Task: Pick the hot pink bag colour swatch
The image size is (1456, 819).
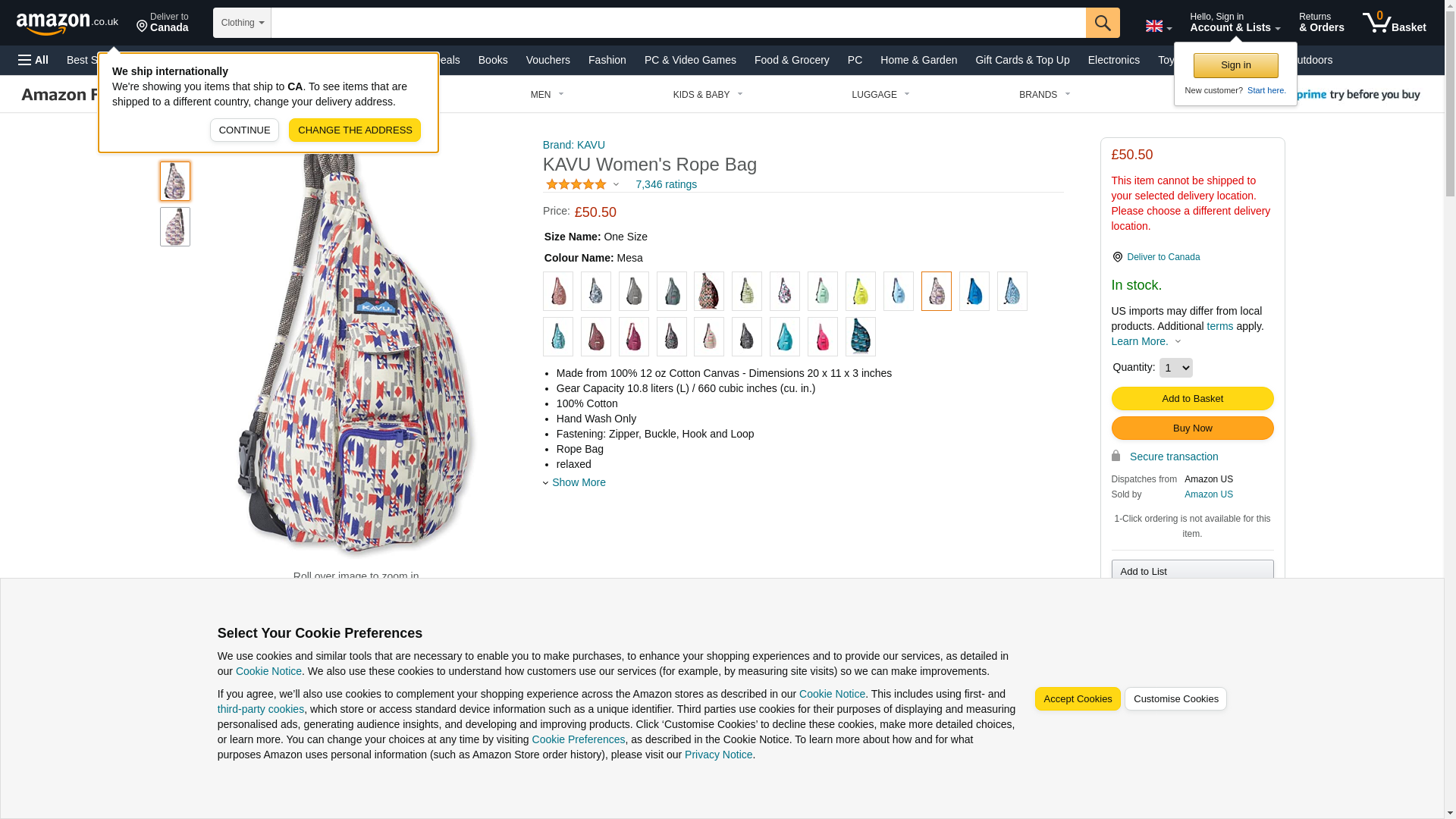Action: pos(822,337)
